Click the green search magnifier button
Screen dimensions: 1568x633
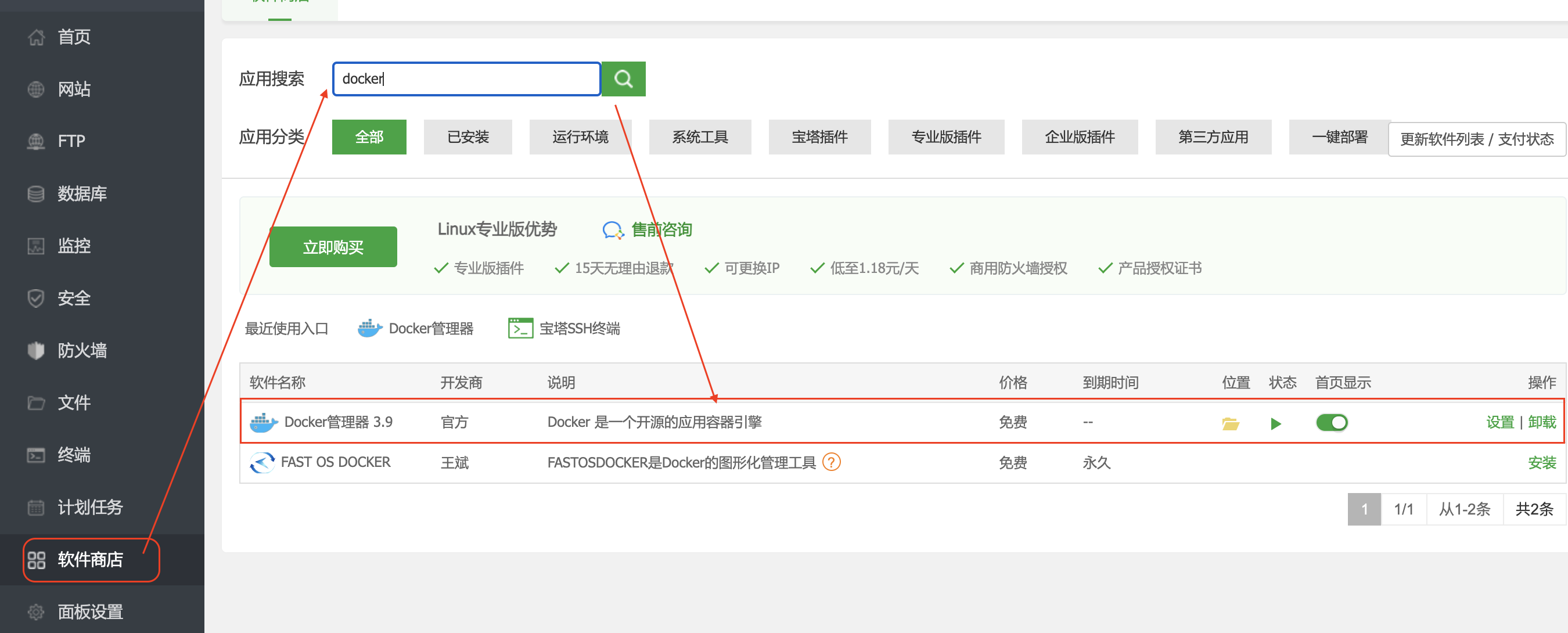(x=623, y=79)
